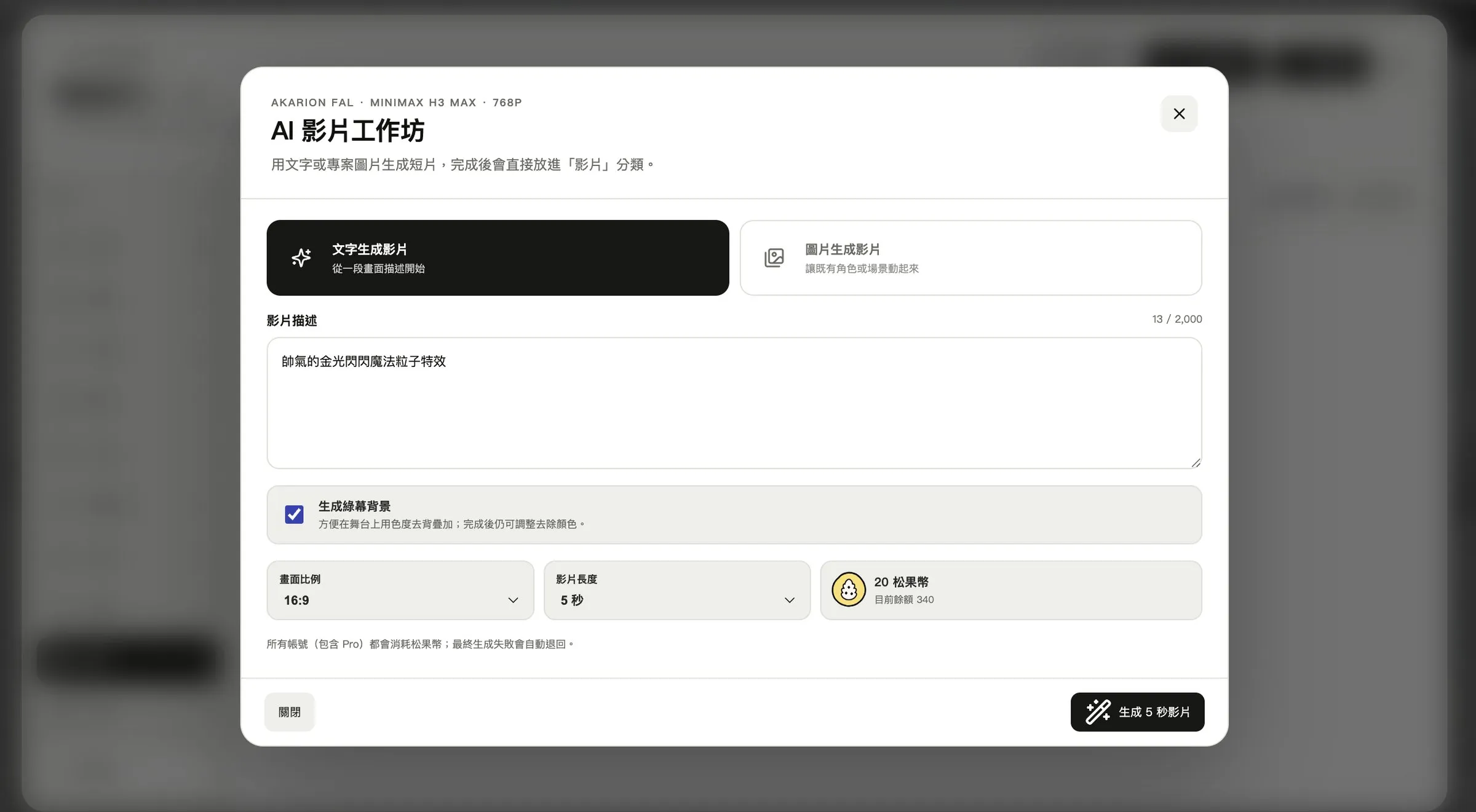Click the 20 松果幣 cost text
Image resolution: width=1476 pixels, height=812 pixels.
[x=902, y=581]
